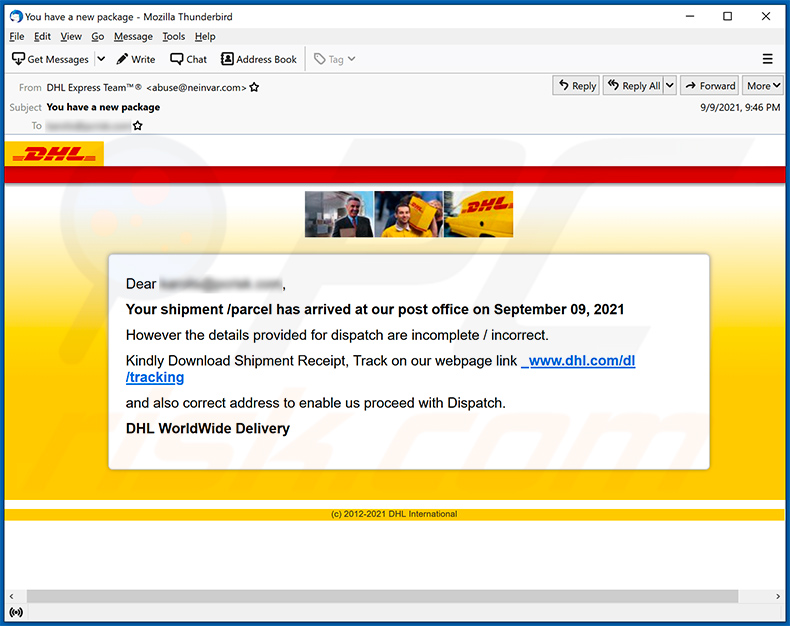Click the www.dhl.com/dl/tracking link
This screenshot has width=790, height=626.
pyautogui.click(x=582, y=361)
